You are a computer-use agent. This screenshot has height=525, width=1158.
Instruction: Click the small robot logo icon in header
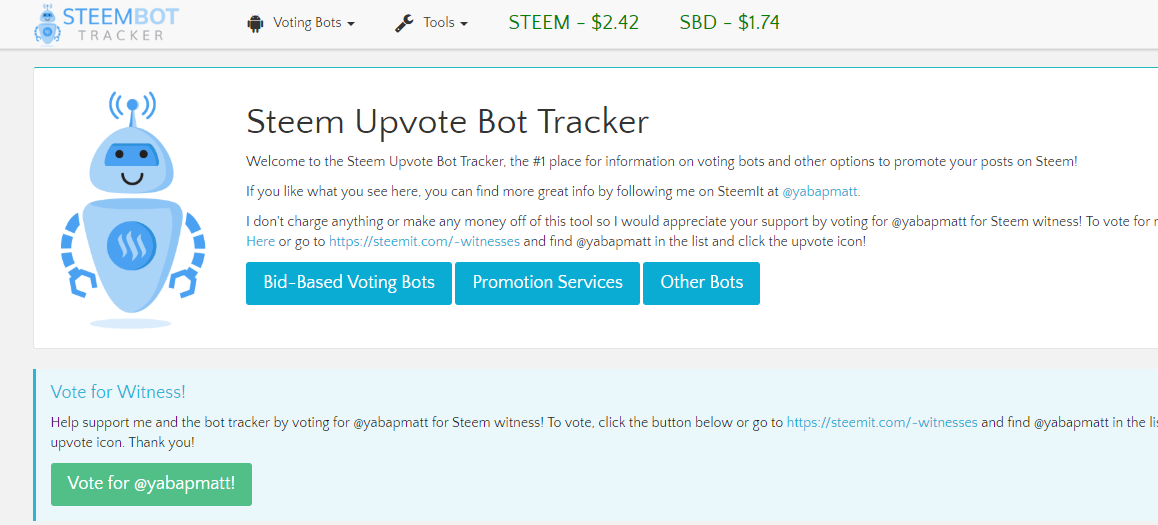(47, 23)
